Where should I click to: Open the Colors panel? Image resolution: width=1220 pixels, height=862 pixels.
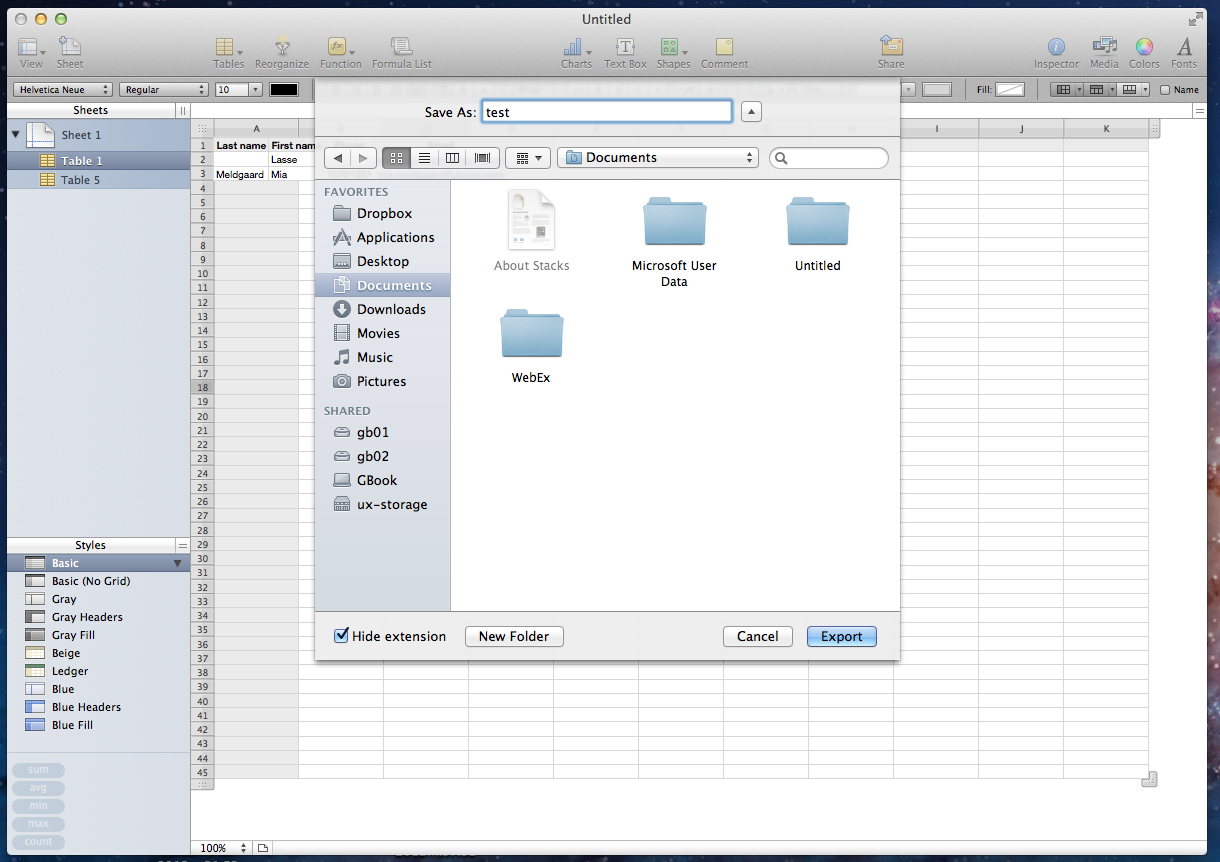point(1144,52)
